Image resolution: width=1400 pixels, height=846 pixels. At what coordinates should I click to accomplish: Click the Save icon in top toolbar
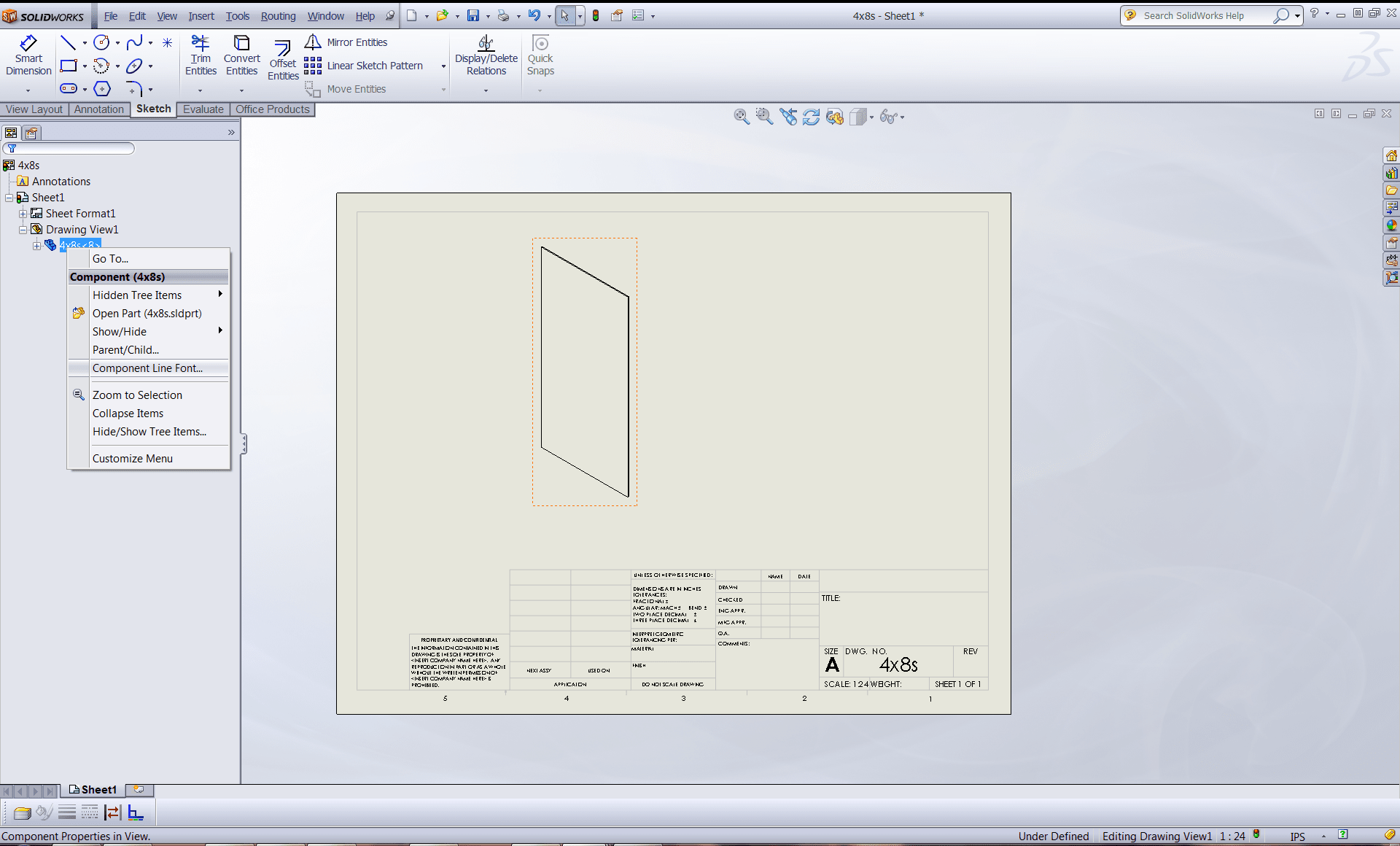pos(473,16)
